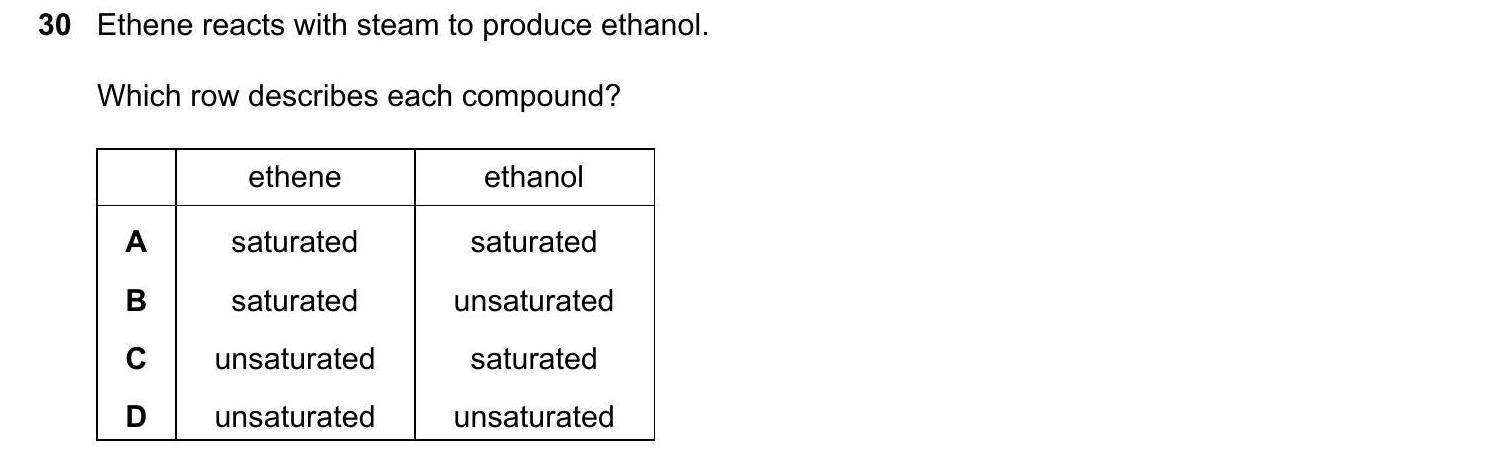
Task: Select row D's ethene 'unsaturated' cell
Action: coord(294,417)
